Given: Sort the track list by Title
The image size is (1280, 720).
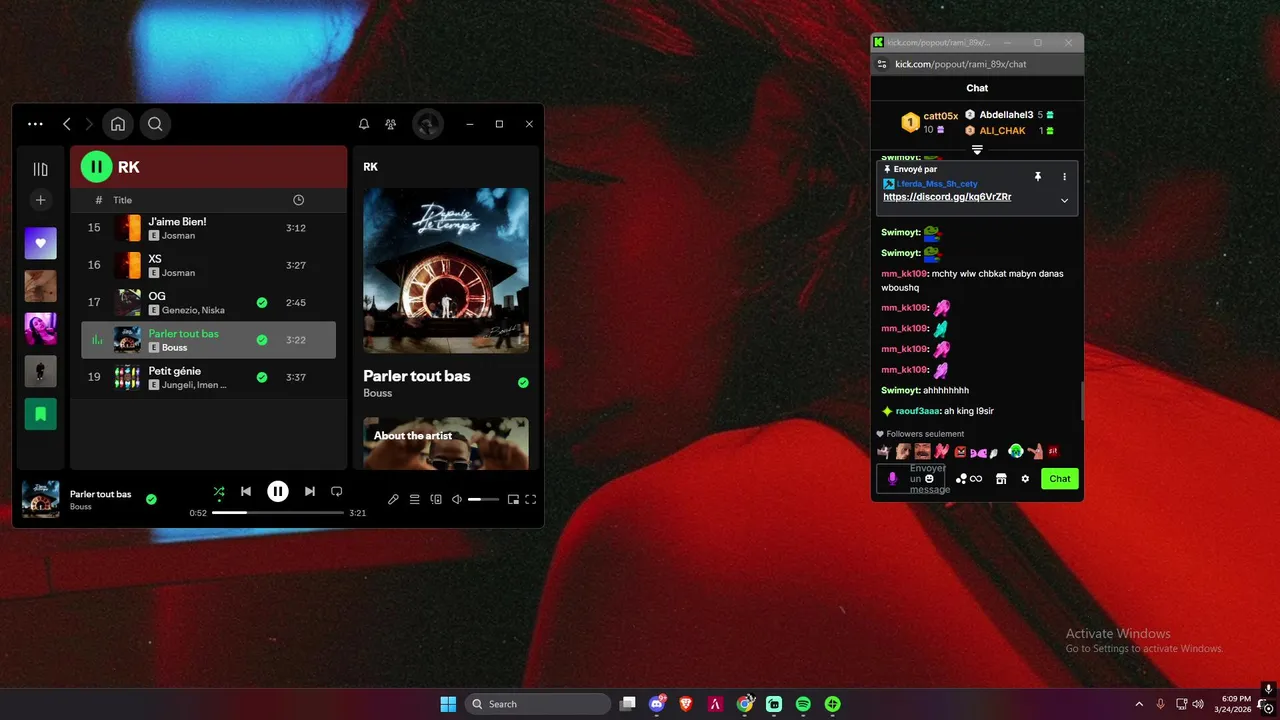Looking at the screenshot, I should 122,200.
